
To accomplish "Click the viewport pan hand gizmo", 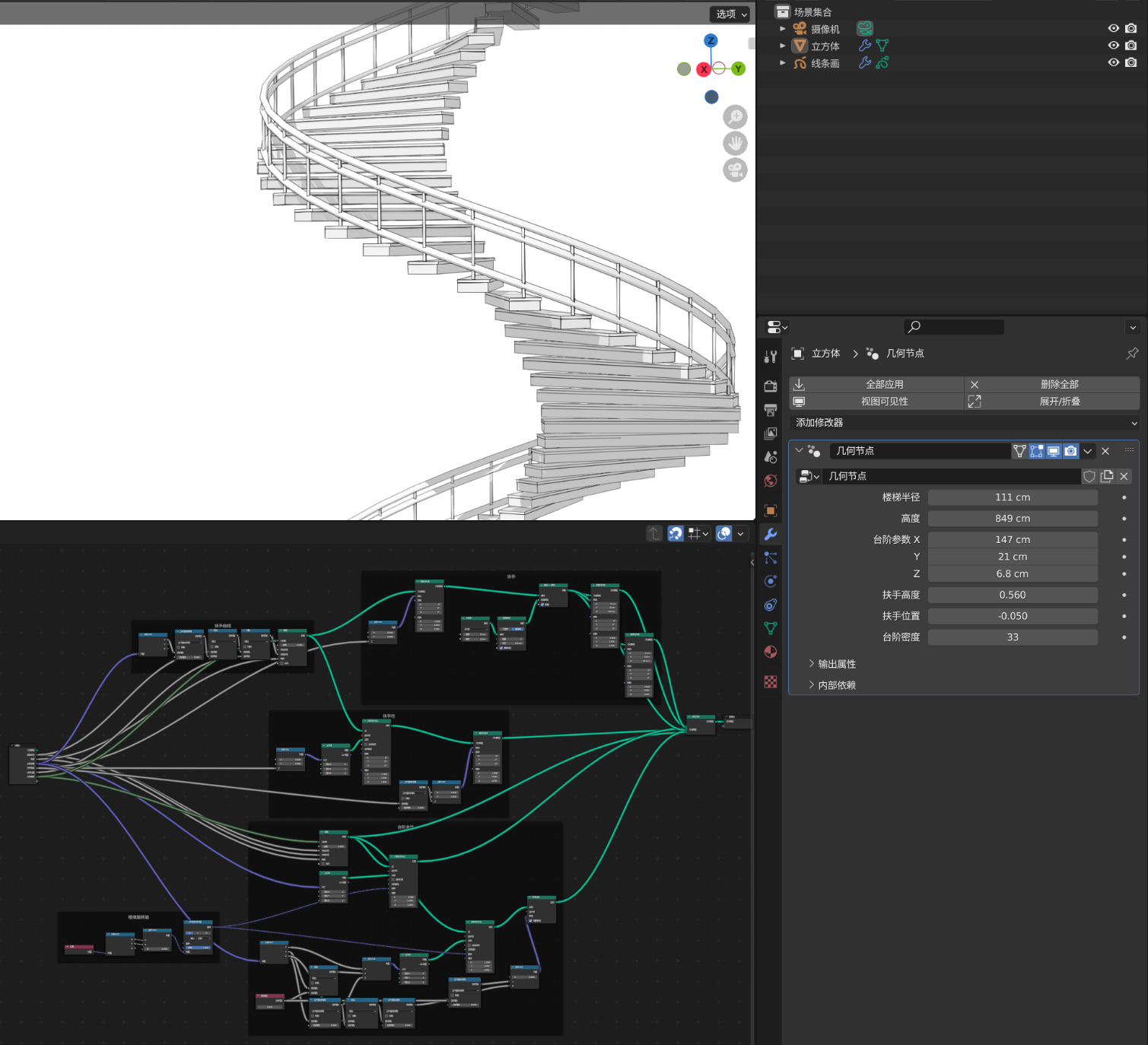I will coord(735,143).
